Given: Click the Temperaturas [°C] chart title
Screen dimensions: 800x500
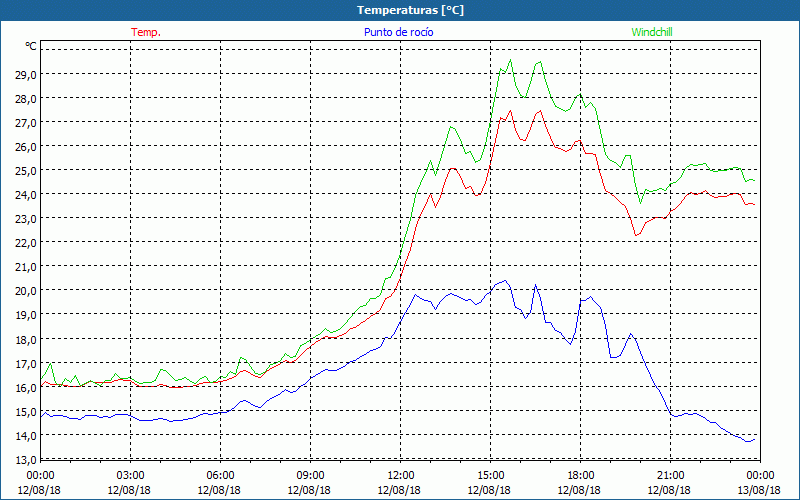Looking at the screenshot, I should tap(410, 10).
